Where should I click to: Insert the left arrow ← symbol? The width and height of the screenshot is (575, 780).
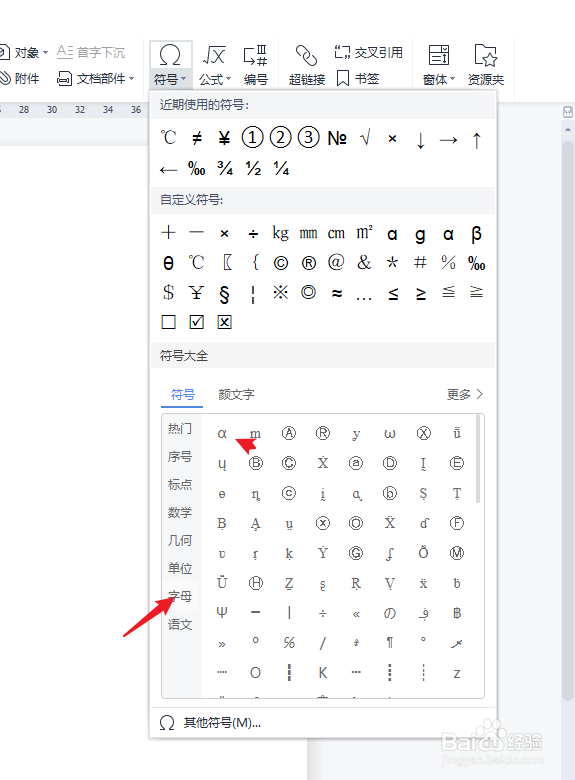click(x=169, y=171)
